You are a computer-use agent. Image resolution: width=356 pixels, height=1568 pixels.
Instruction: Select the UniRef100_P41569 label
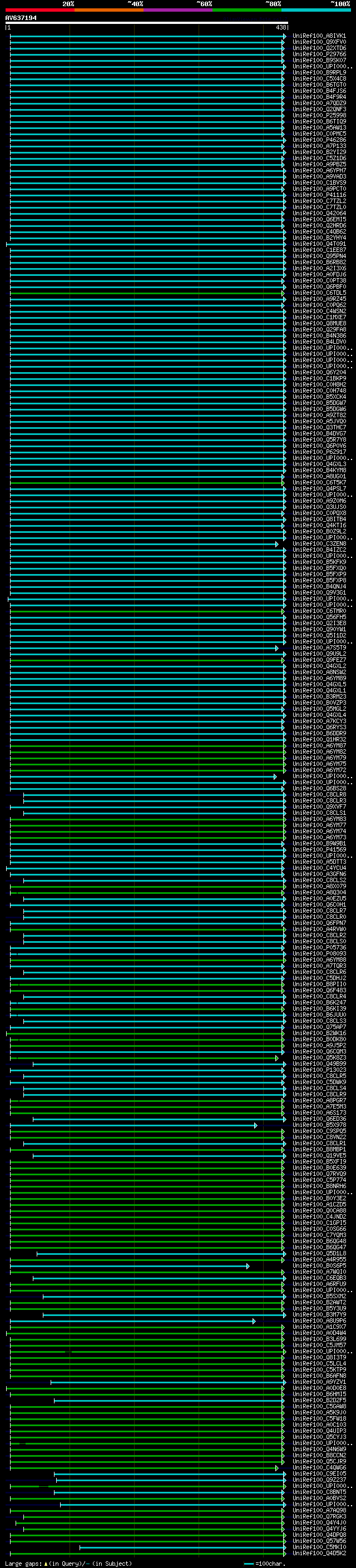point(319,850)
